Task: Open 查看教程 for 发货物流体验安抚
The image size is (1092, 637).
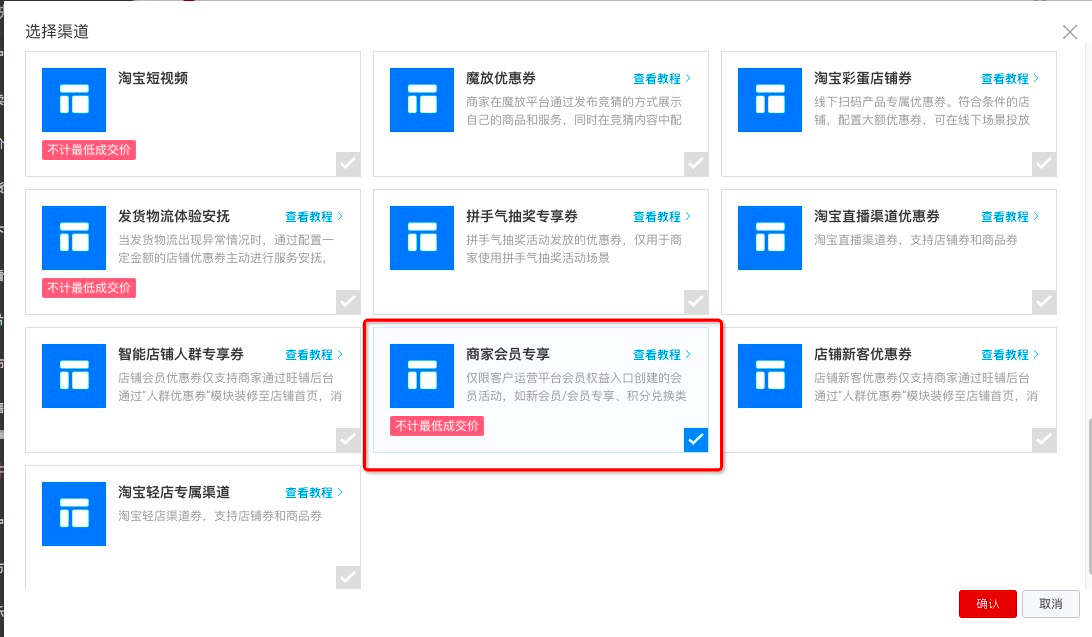Action: click(314, 217)
